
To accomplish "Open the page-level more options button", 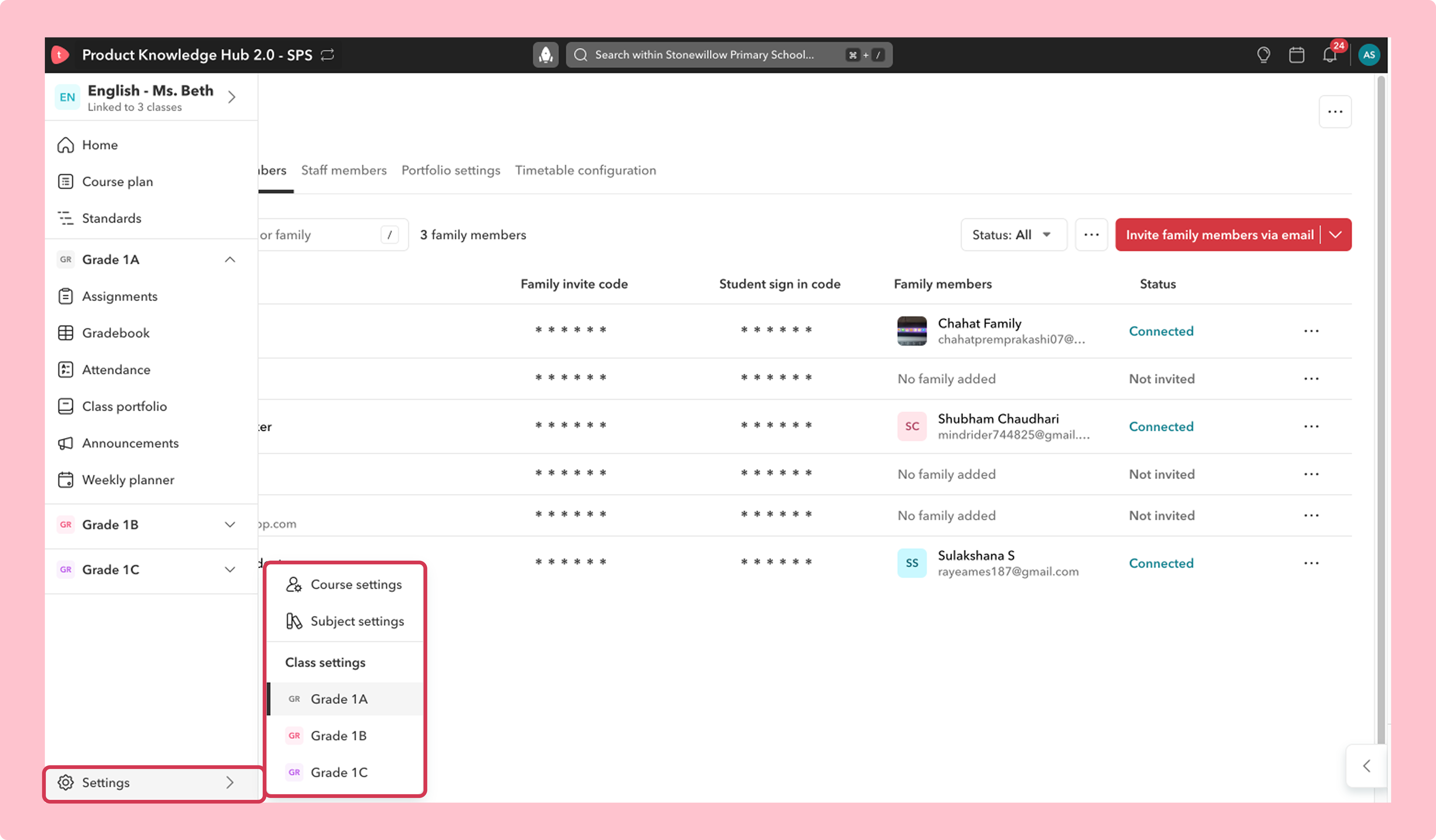I will [1335, 112].
